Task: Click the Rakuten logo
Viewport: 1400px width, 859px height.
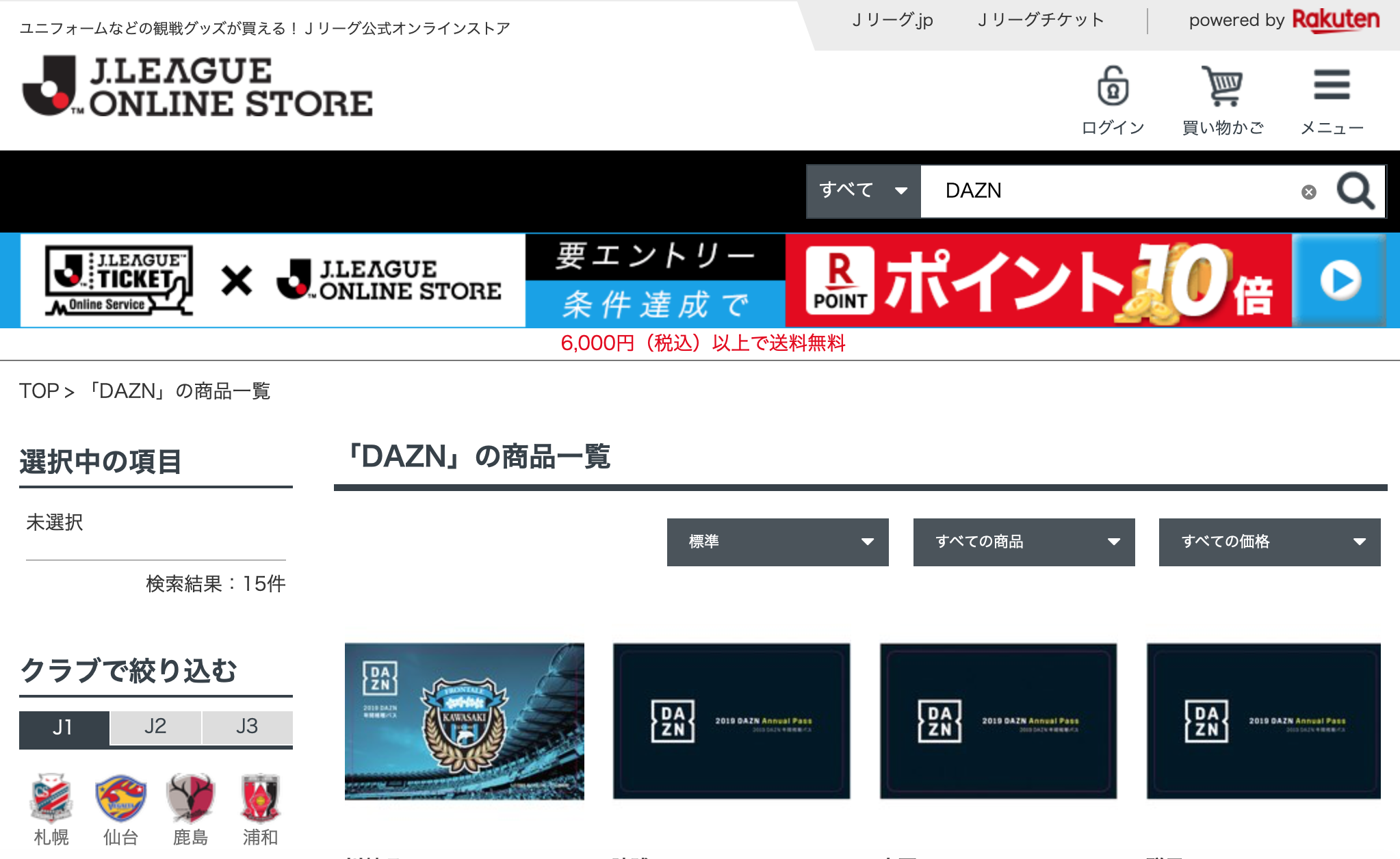Action: click(x=1336, y=21)
